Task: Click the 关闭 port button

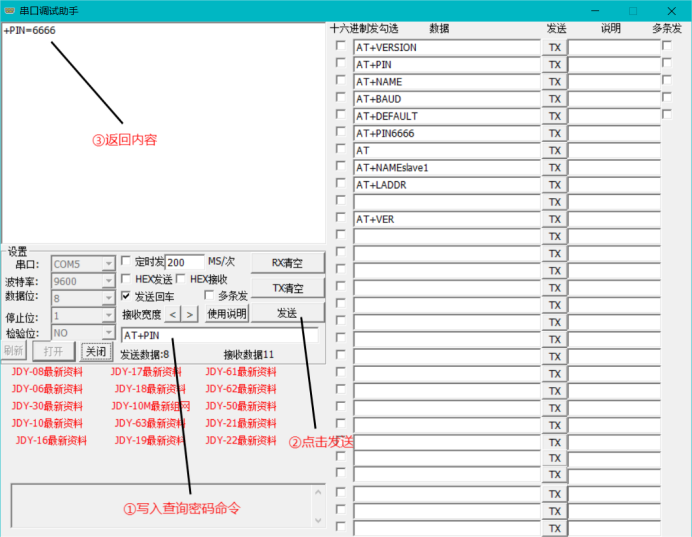Action: click(96, 351)
